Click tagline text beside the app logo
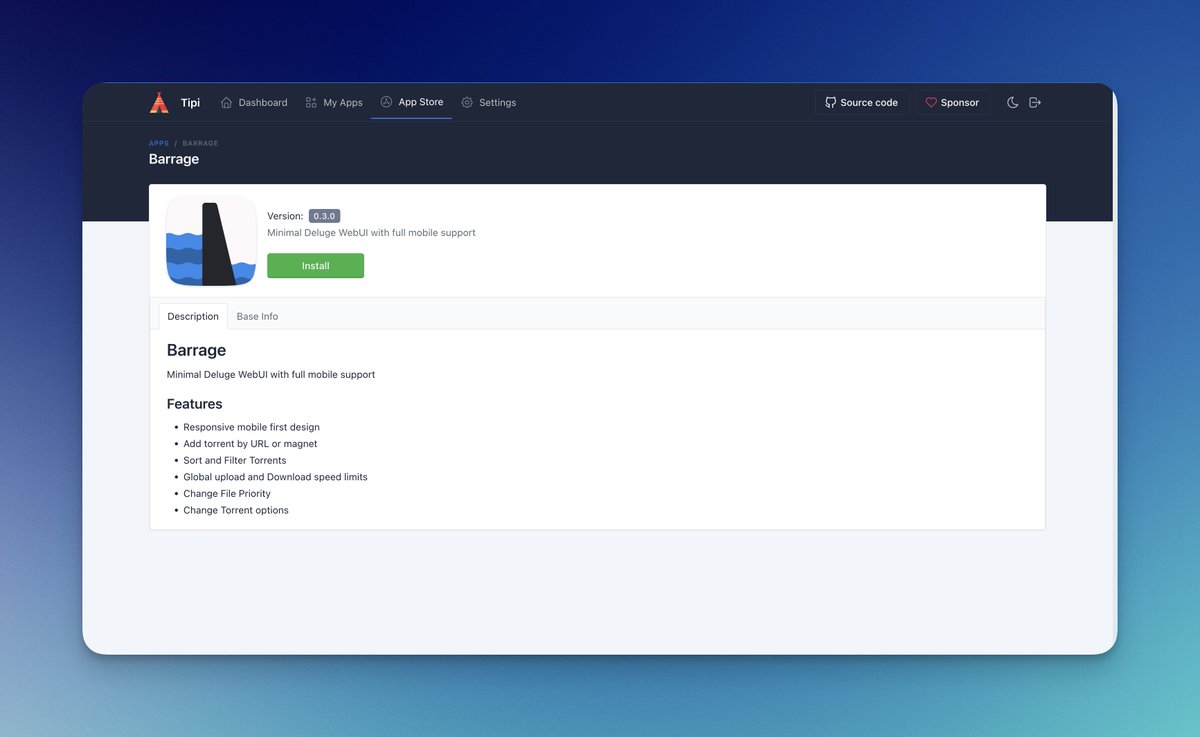This screenshot has width=1200, height=737. [x=371, y=233]
